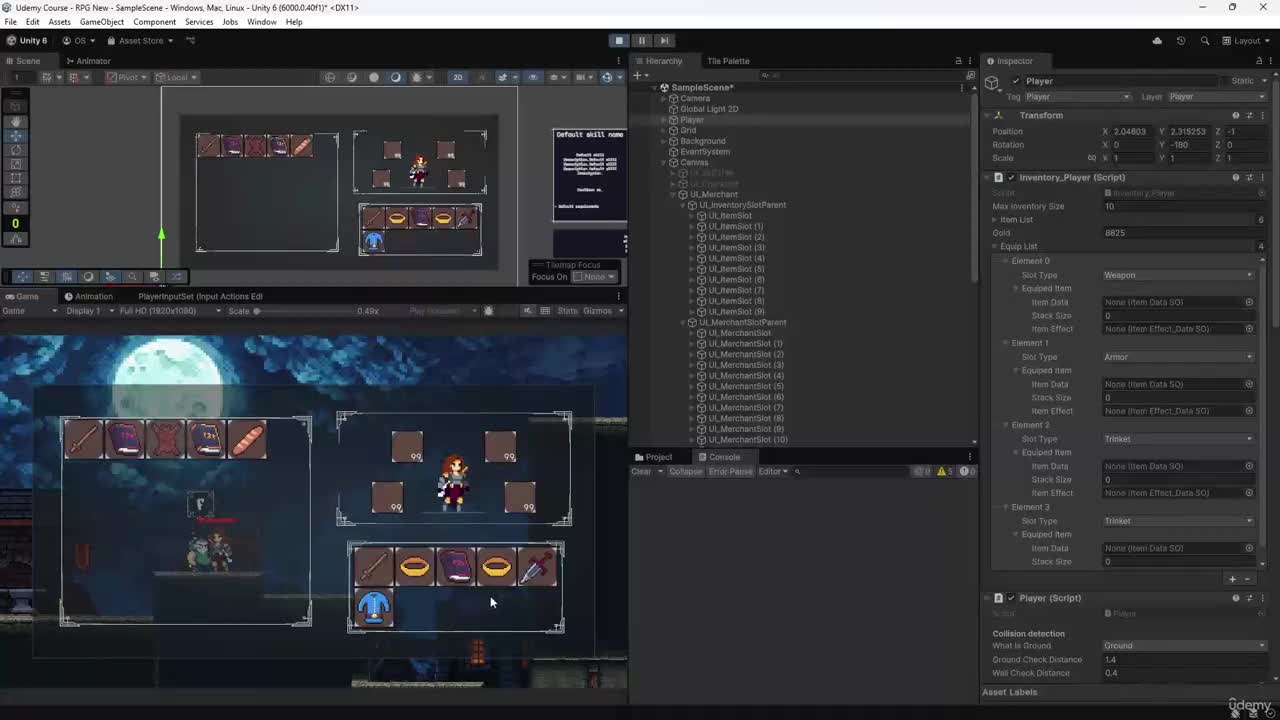Open the Undo History icon
The width and height of the screenshot is (1280, 720).
coord(1181,41)
